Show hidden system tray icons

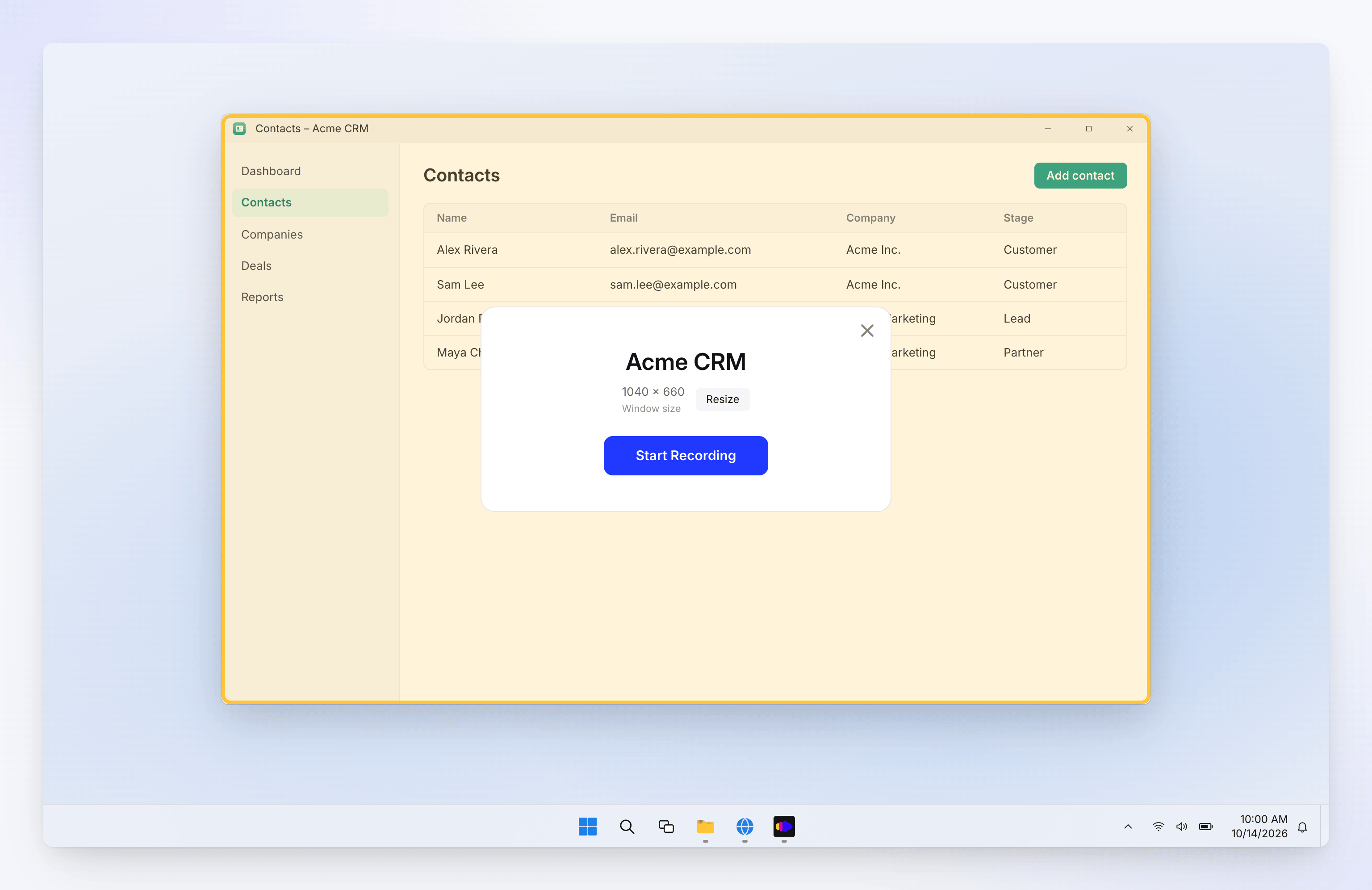click(1128, 827)
